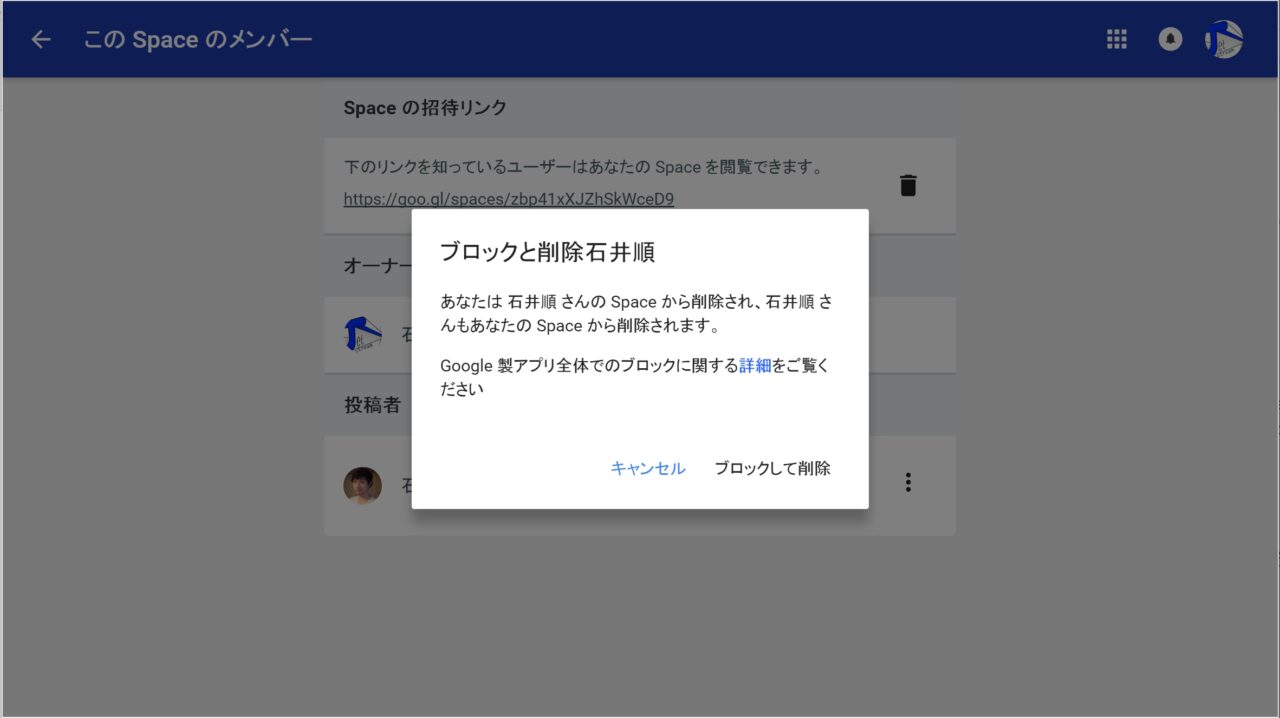Click the contributor's profile photo
Screen dimensions: 1280x718
[362, 485]
